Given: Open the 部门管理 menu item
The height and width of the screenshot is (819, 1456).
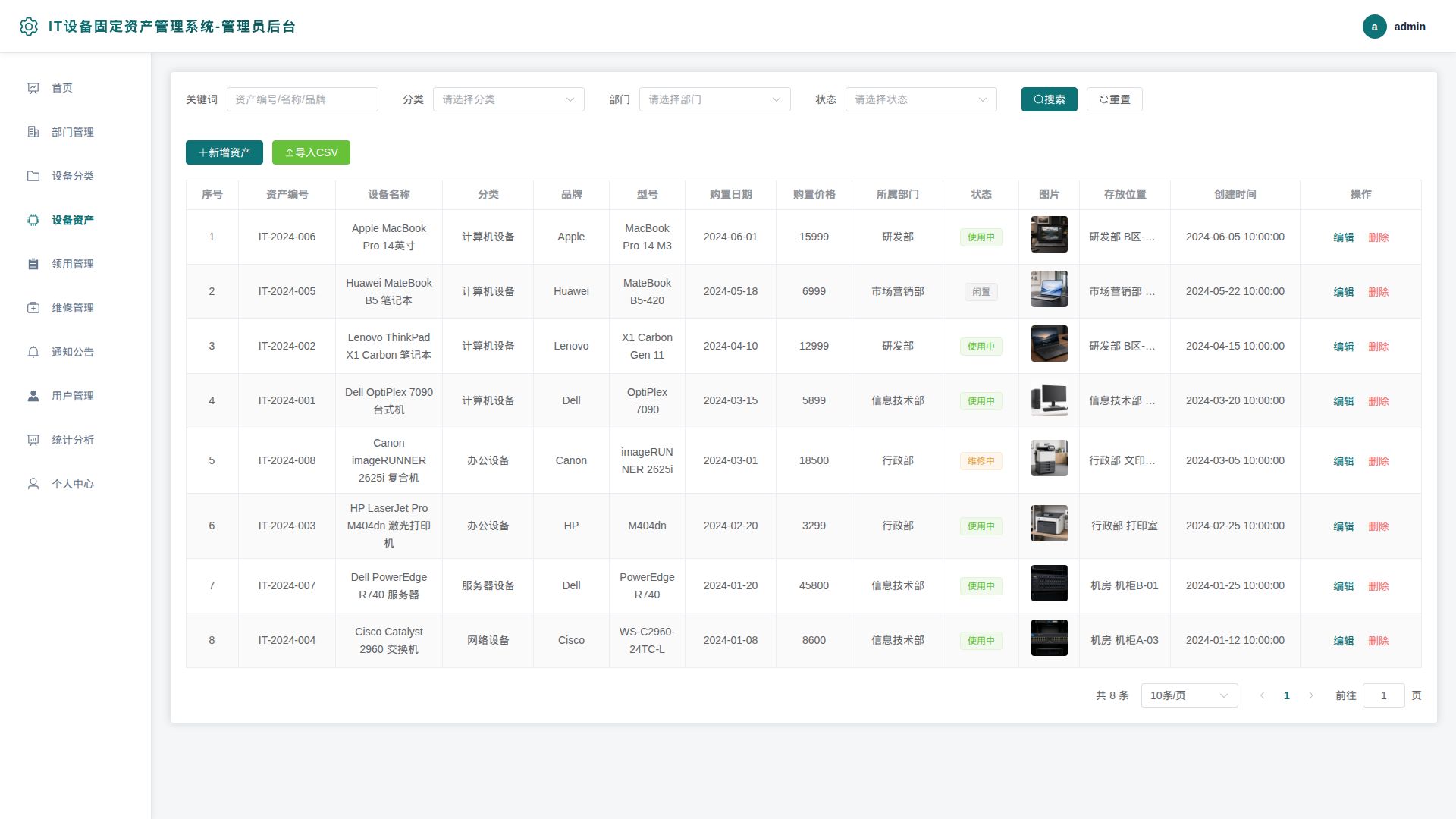Looking at the screenshot, I should [76, 132].
